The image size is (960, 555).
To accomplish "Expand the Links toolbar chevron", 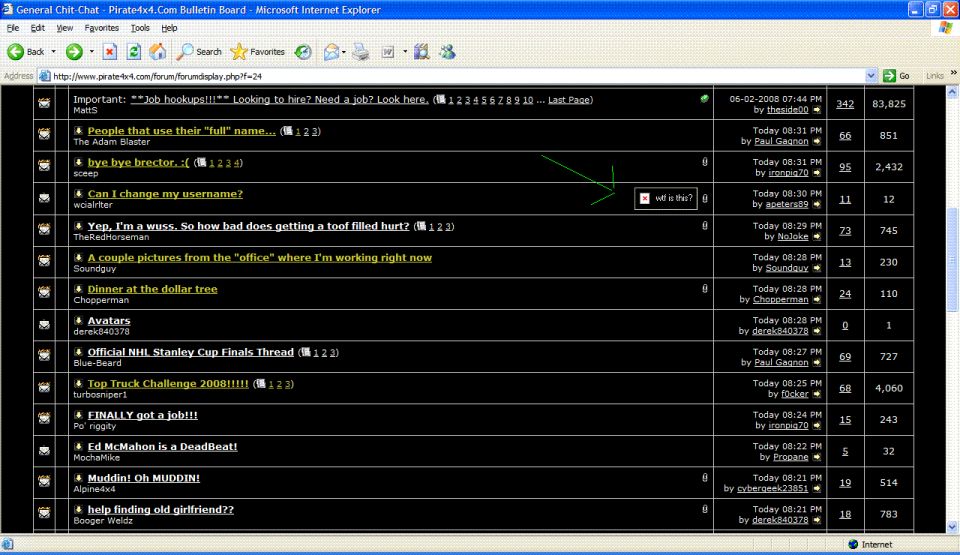I will coord(953,73).
